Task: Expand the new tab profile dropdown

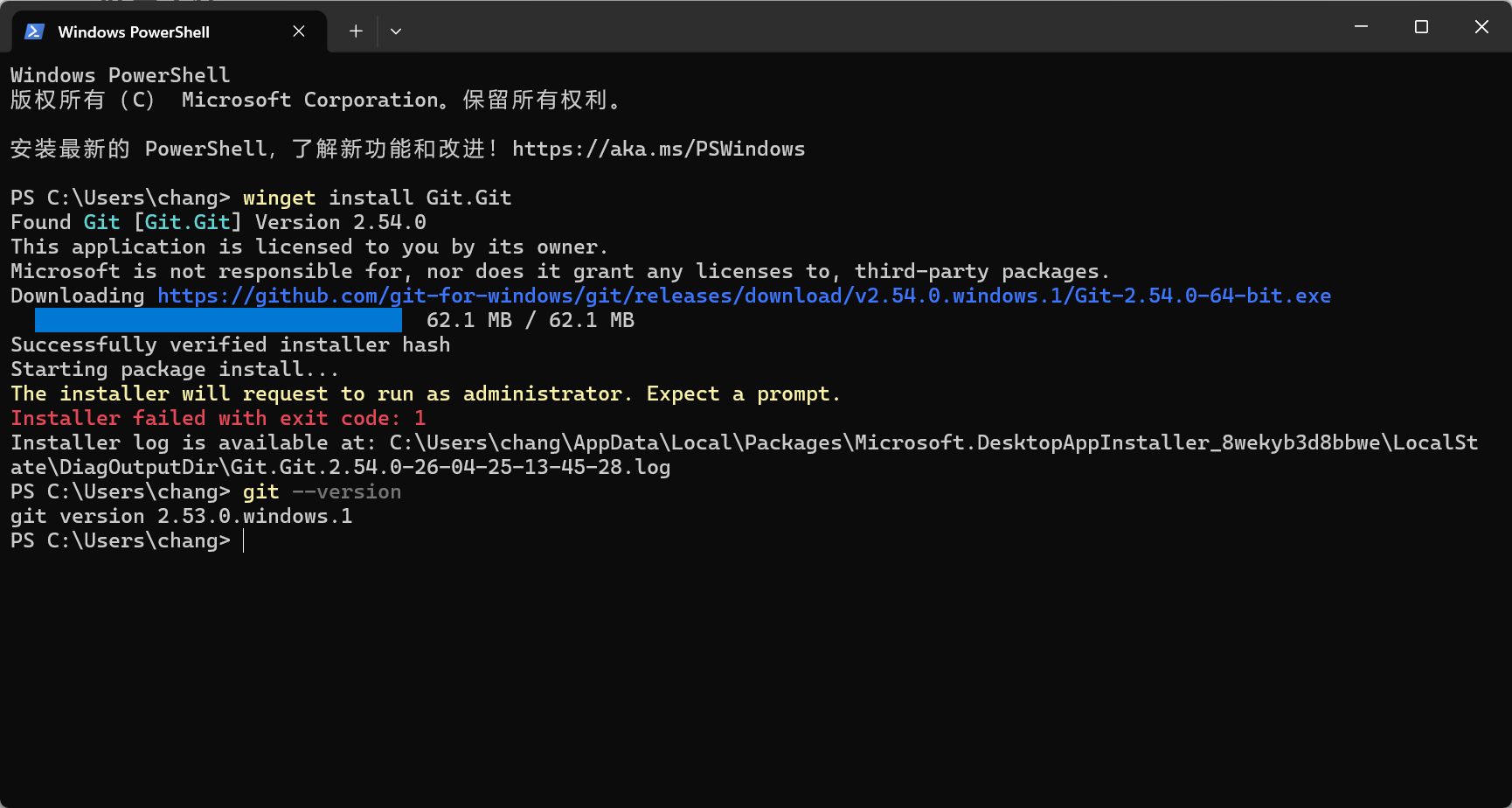Action: [x=396, y=31]
